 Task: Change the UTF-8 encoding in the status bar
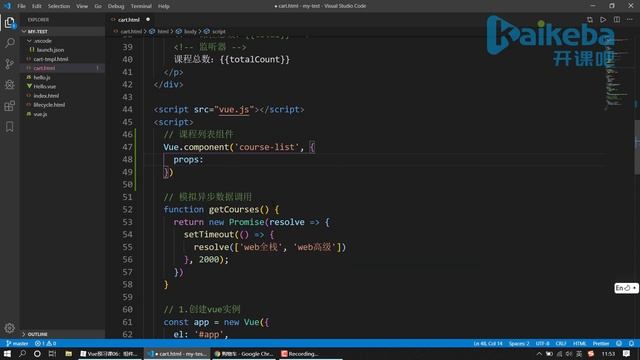pyautogui.click(x=542, y=343)
